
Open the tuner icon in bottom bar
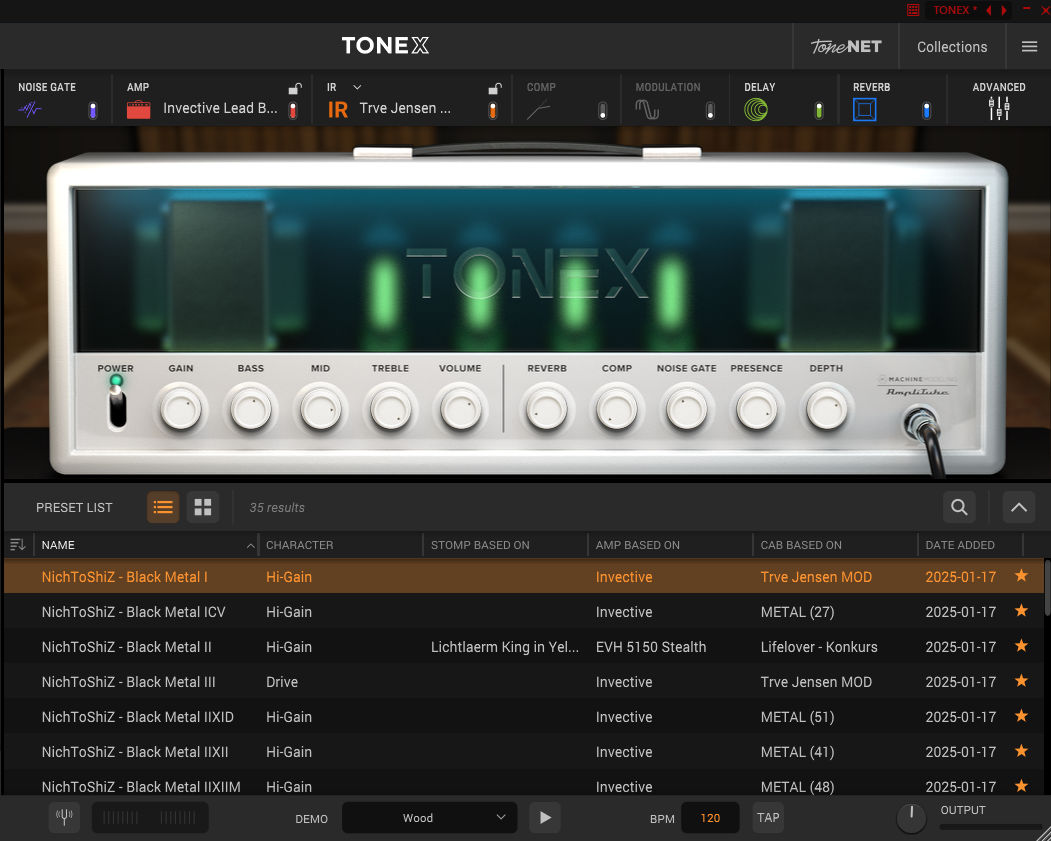(64, 817)
